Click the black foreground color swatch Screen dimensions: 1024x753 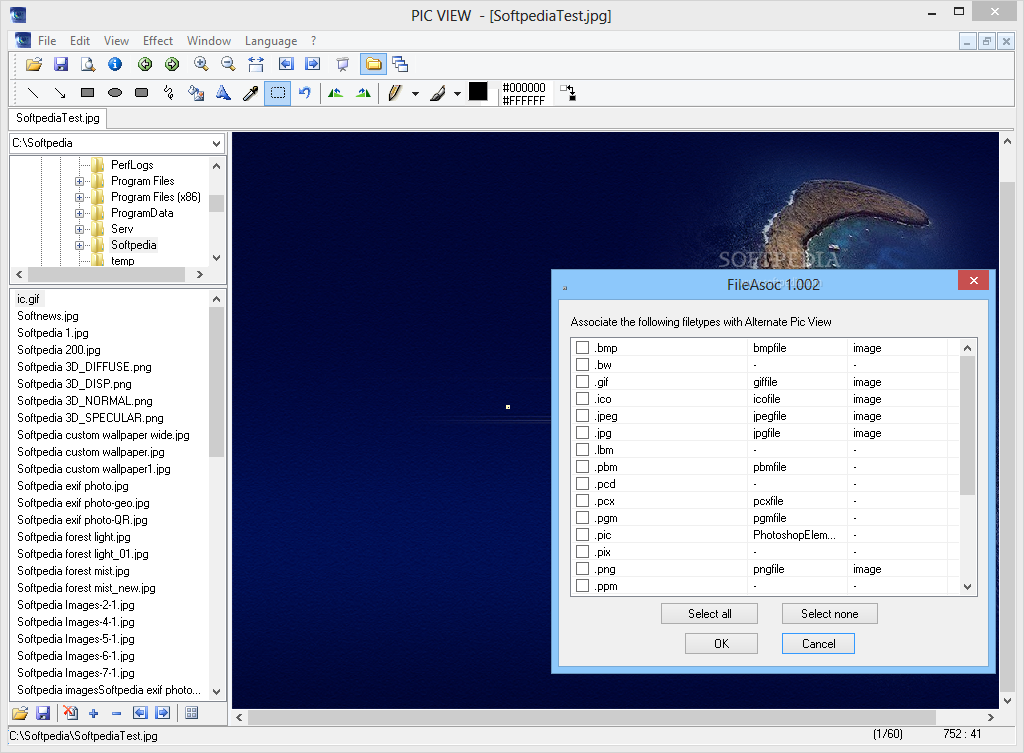478,91
